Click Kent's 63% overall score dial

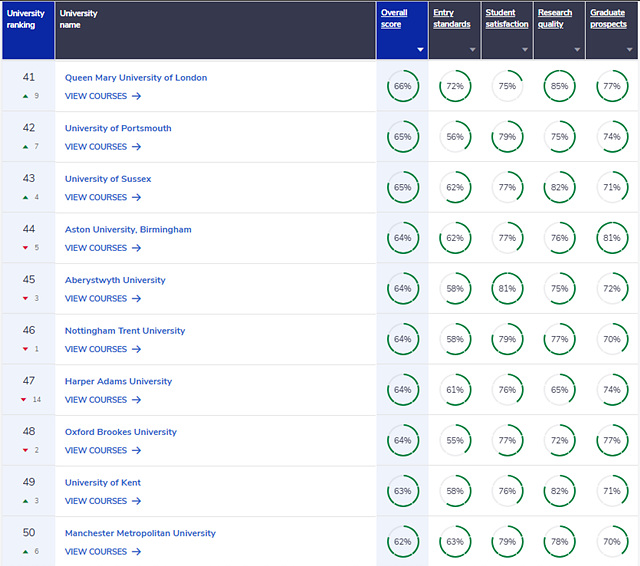pyautogui.click(x=402, y=491)
